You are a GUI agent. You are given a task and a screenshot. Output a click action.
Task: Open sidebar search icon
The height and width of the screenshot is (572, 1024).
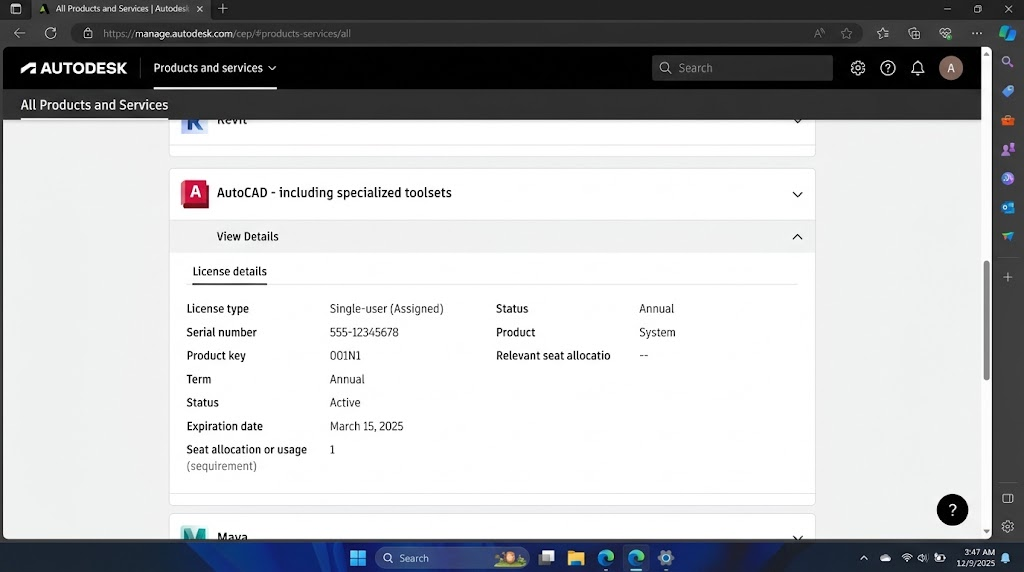click(x=1008, y=62)
